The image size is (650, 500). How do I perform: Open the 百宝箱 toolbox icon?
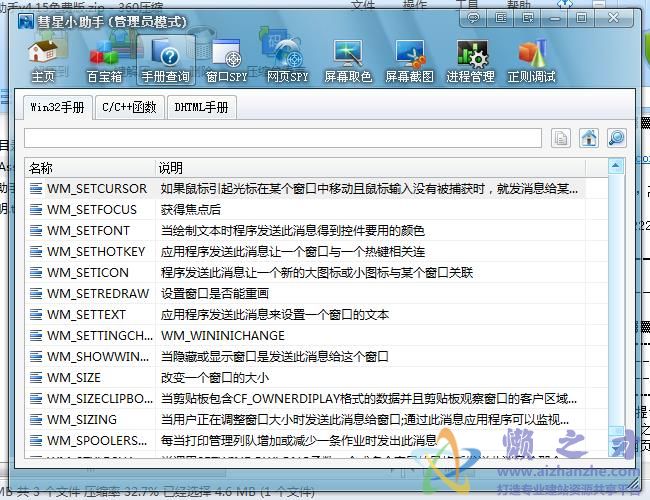[x=104, y=61]
